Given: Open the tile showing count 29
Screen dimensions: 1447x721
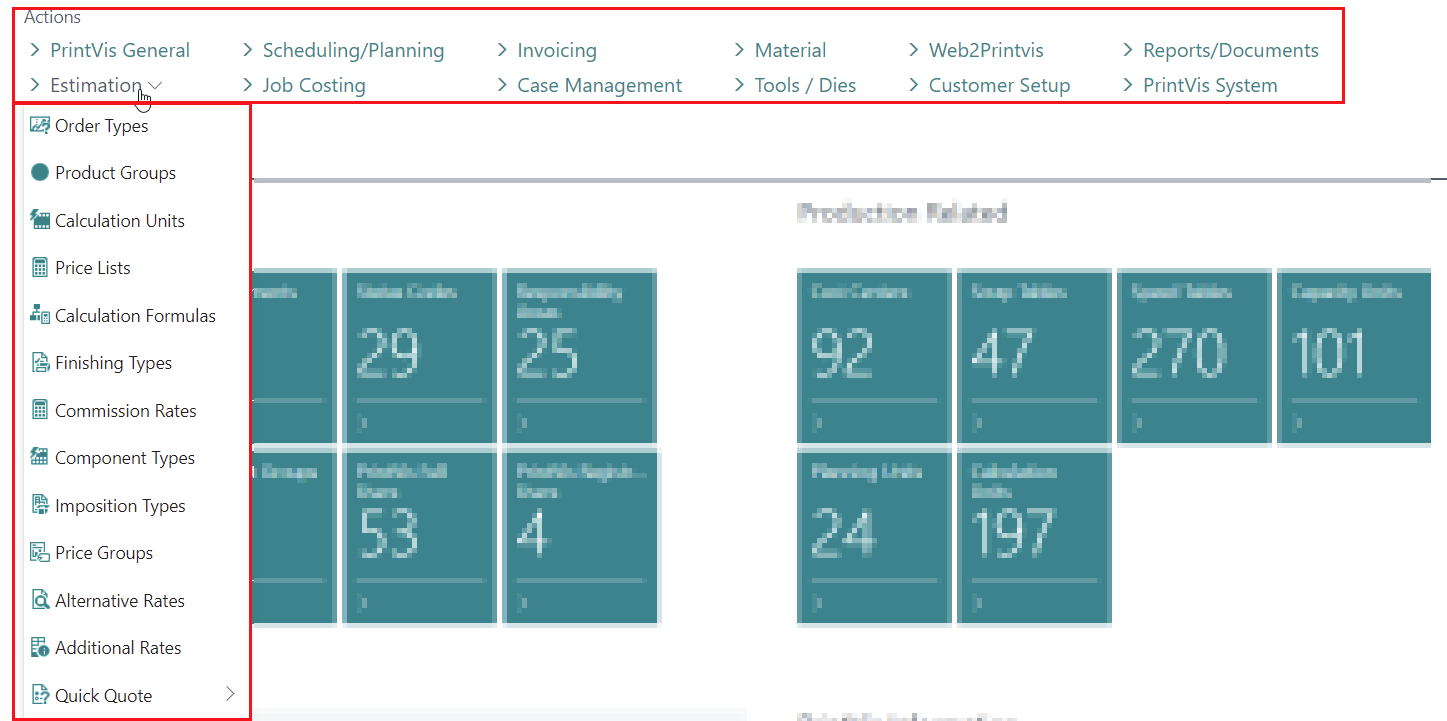Looking at the screenshot, I should click(x=419, y=356).
